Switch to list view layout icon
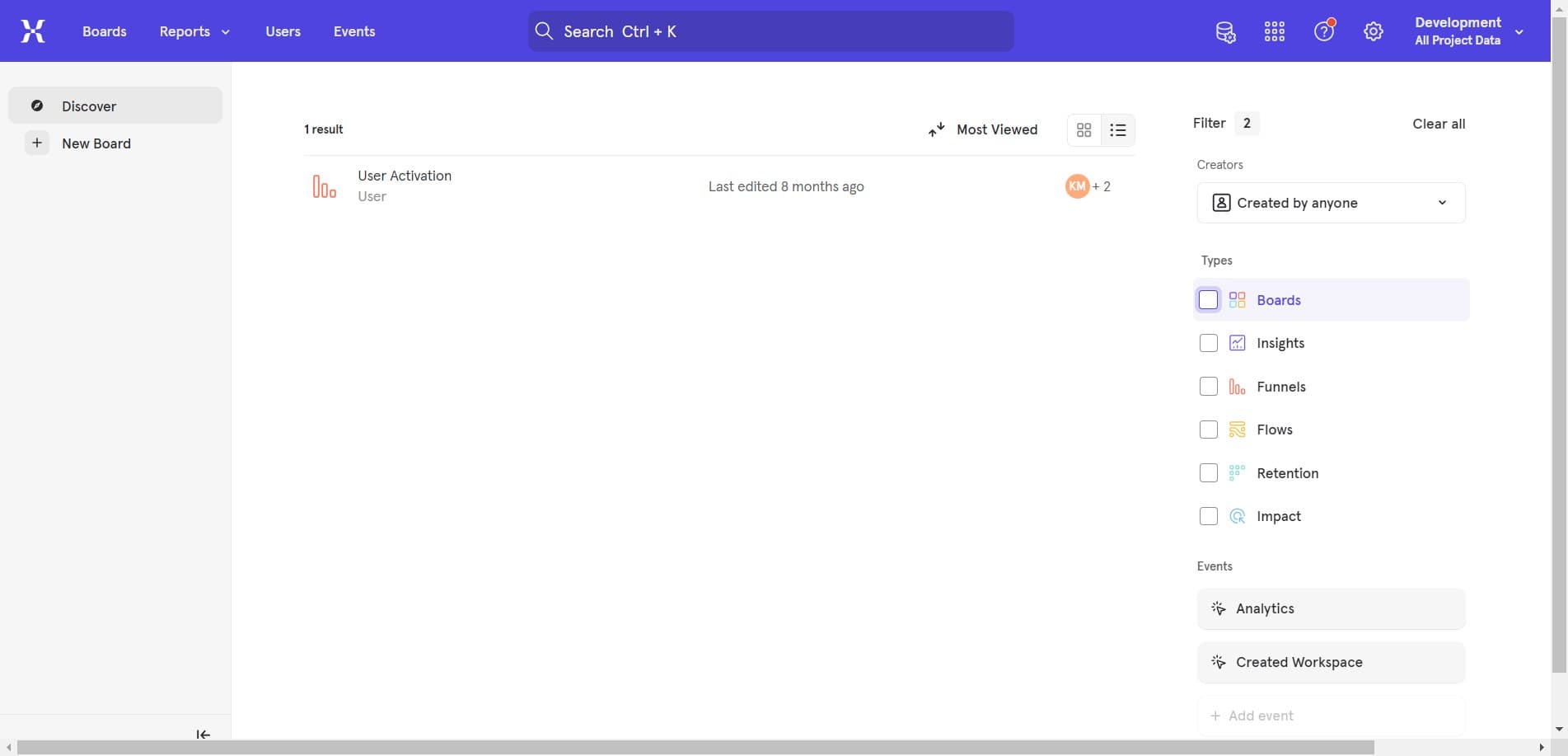This screenshot has width=1568, height=756. click(1117, 129)
